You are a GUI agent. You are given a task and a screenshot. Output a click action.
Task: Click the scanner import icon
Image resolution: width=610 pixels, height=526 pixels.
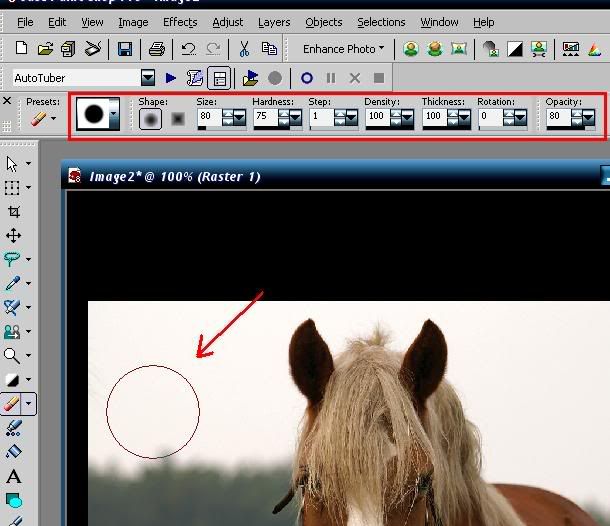(x=93, y=49)
